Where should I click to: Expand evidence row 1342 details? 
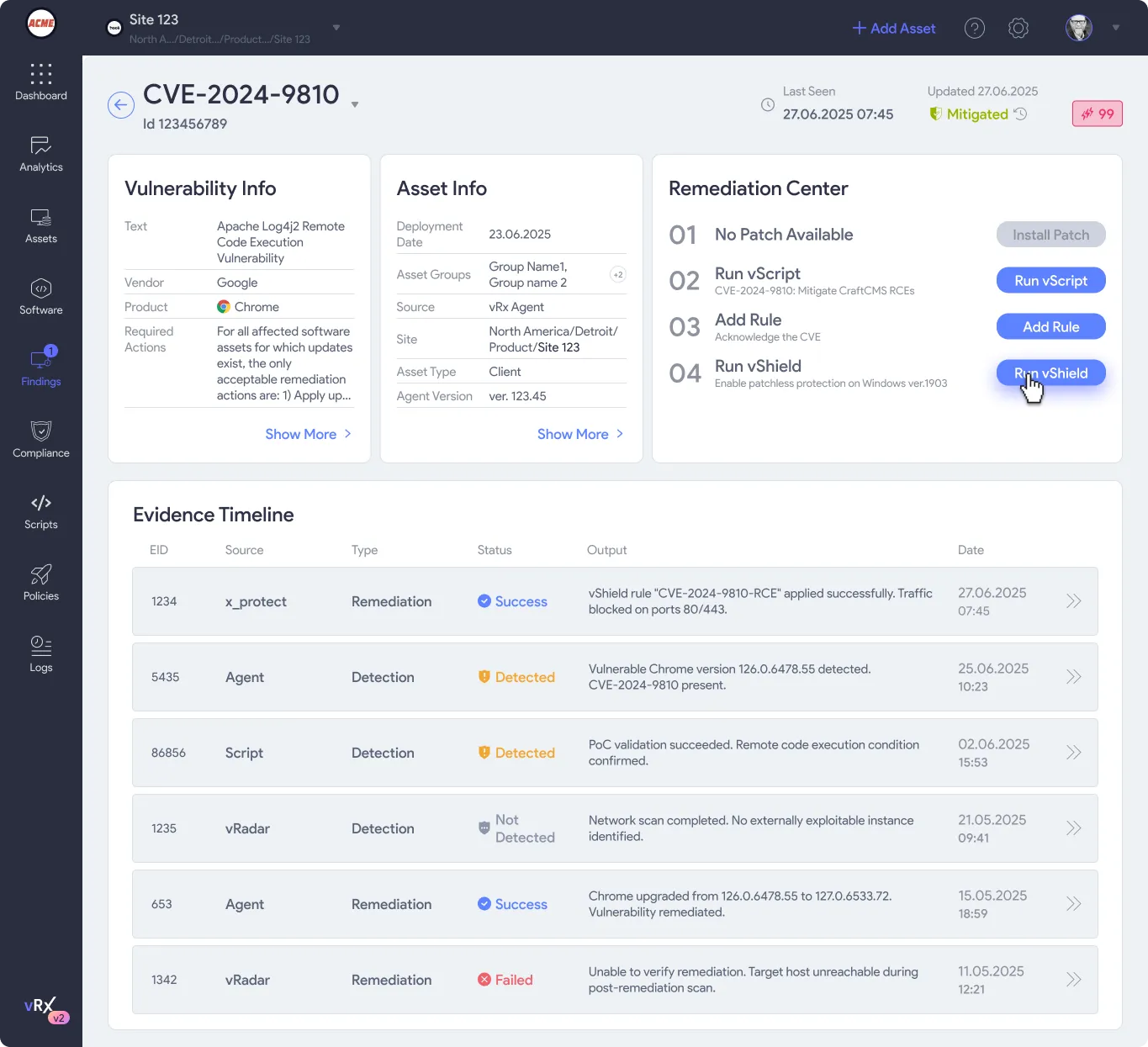pyautogui.click(x=1074, y=980)
